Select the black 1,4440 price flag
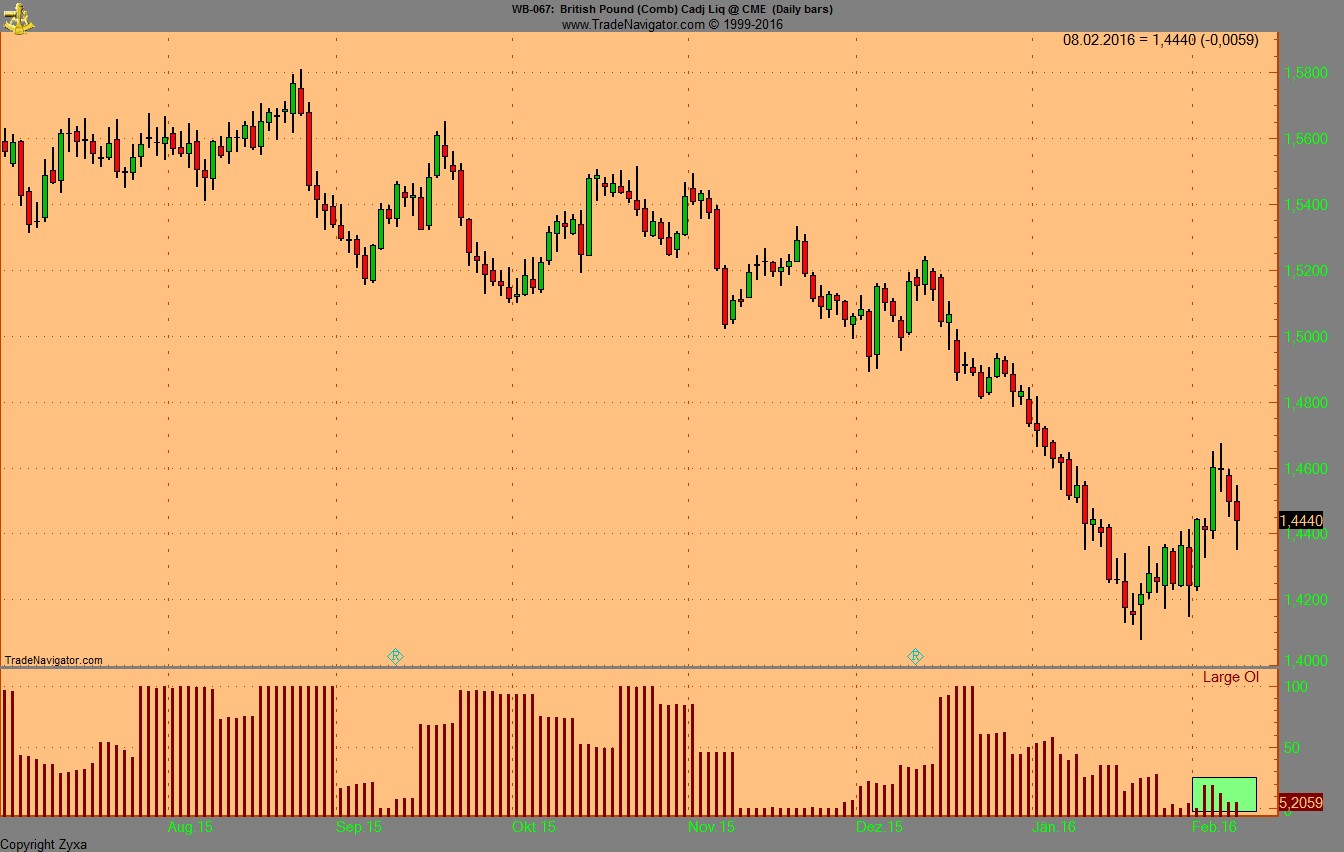 1302,520
